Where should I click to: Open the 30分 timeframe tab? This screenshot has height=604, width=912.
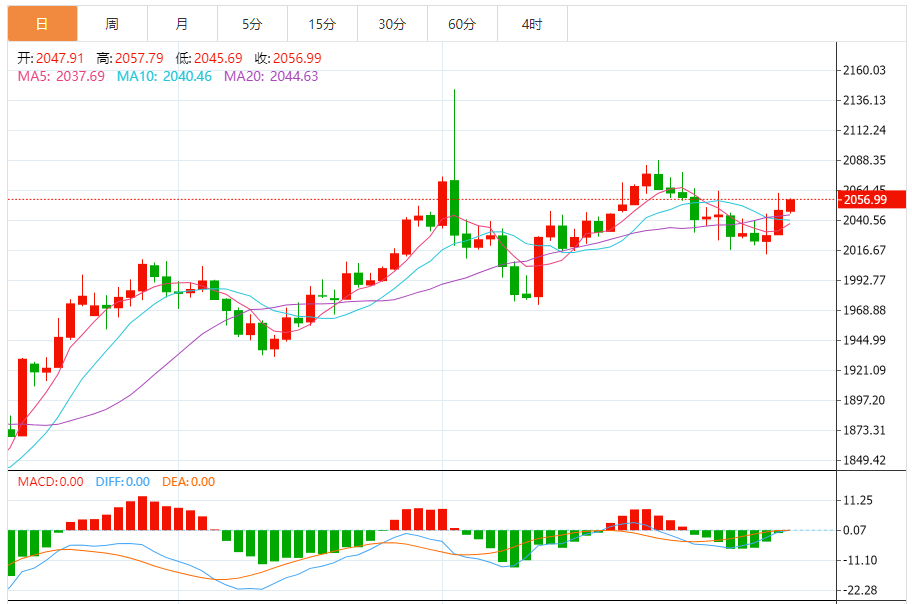coord(392,24)
